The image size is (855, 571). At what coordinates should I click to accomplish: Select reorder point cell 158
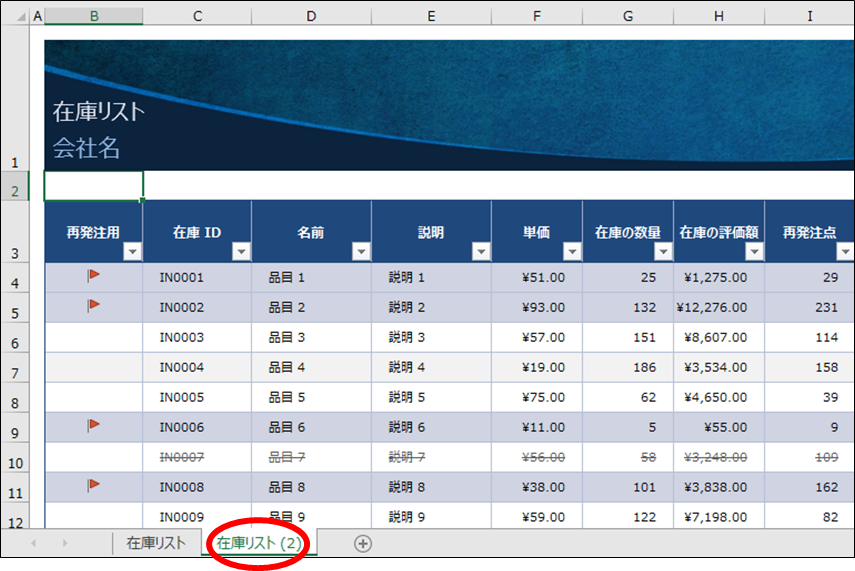(x=810, y=368)
